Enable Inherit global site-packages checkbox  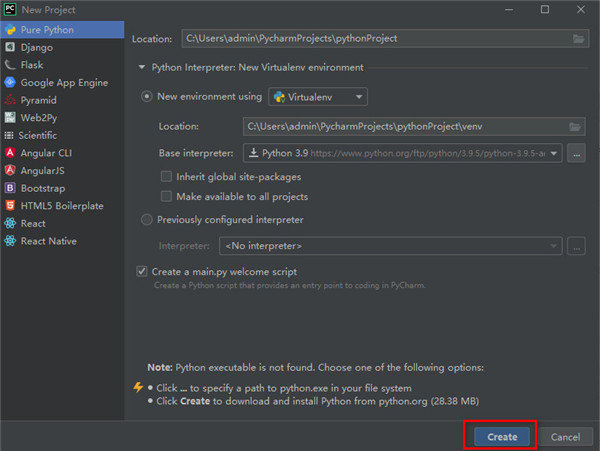click(166, 176)
